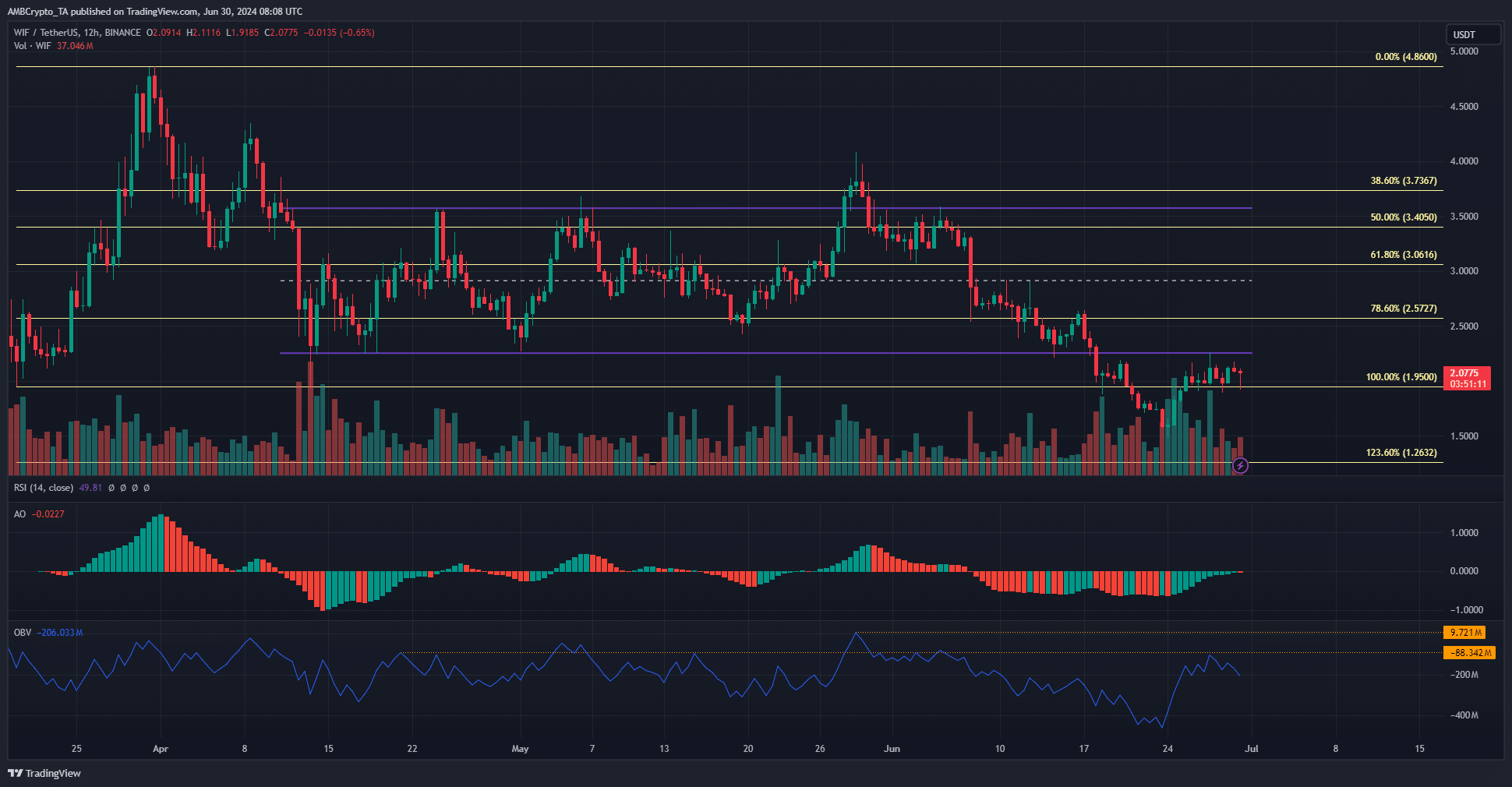Select the 78.60% (2.5727) Fibonacci label
Viewport: 1512px width, 787px height.
[1404, 309]
